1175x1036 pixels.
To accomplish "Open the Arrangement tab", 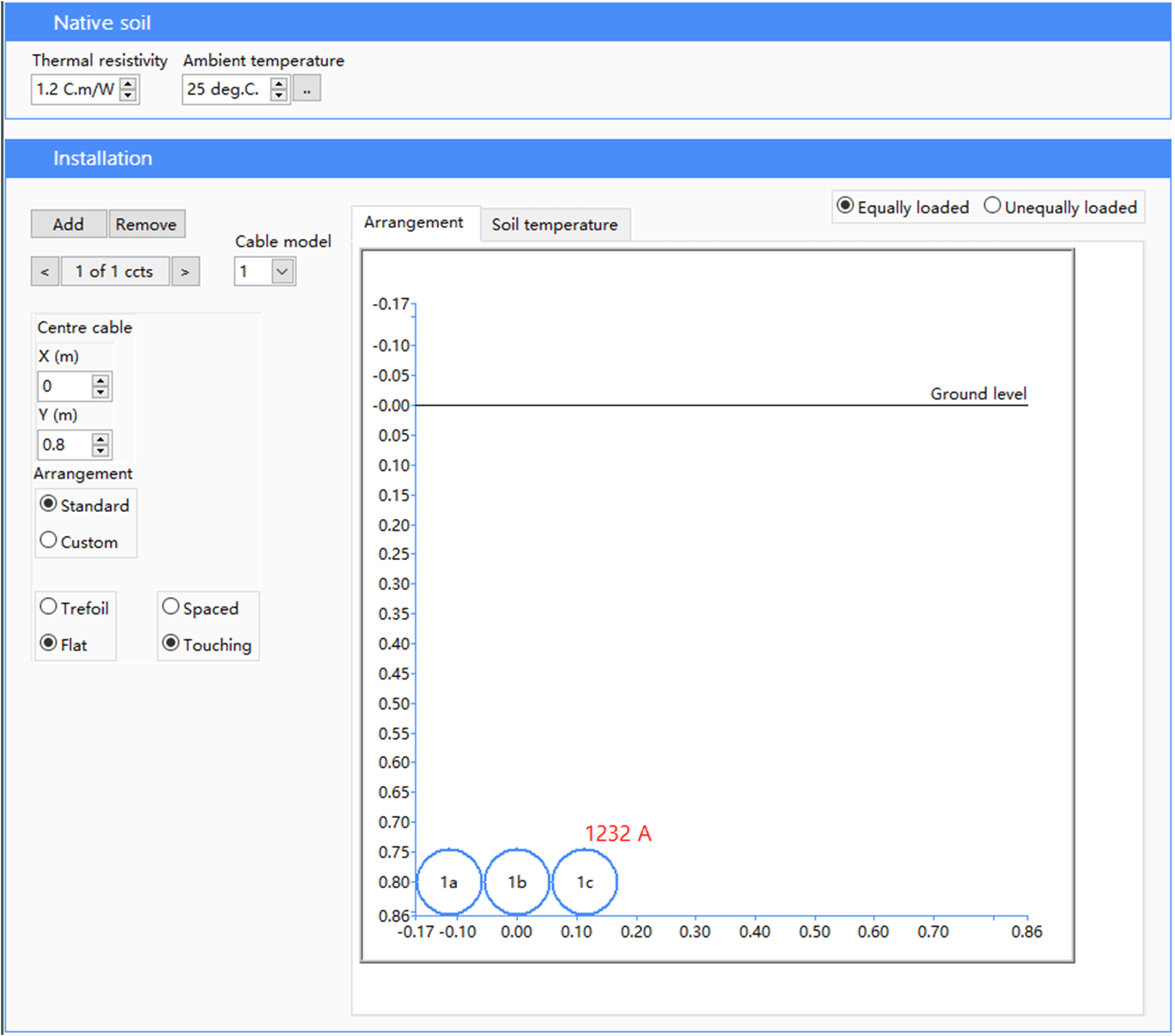I will tap(413, 222).
